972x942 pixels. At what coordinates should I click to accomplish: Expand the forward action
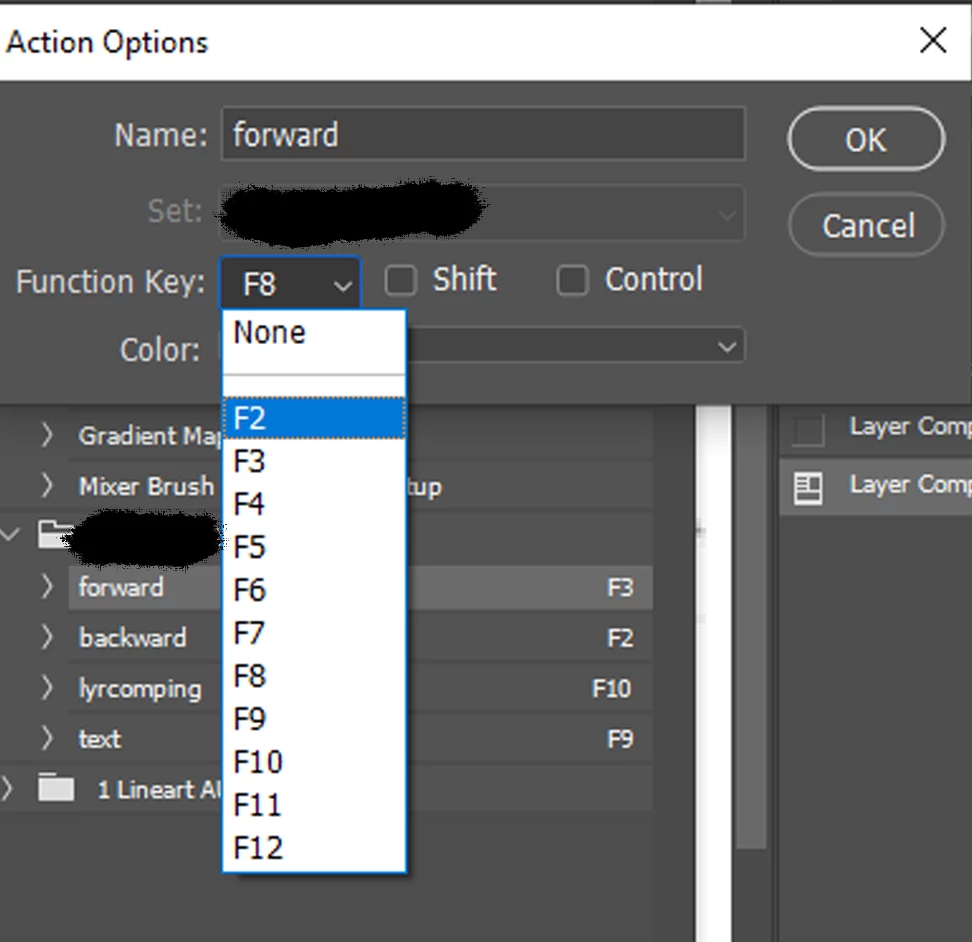point(47,586)
